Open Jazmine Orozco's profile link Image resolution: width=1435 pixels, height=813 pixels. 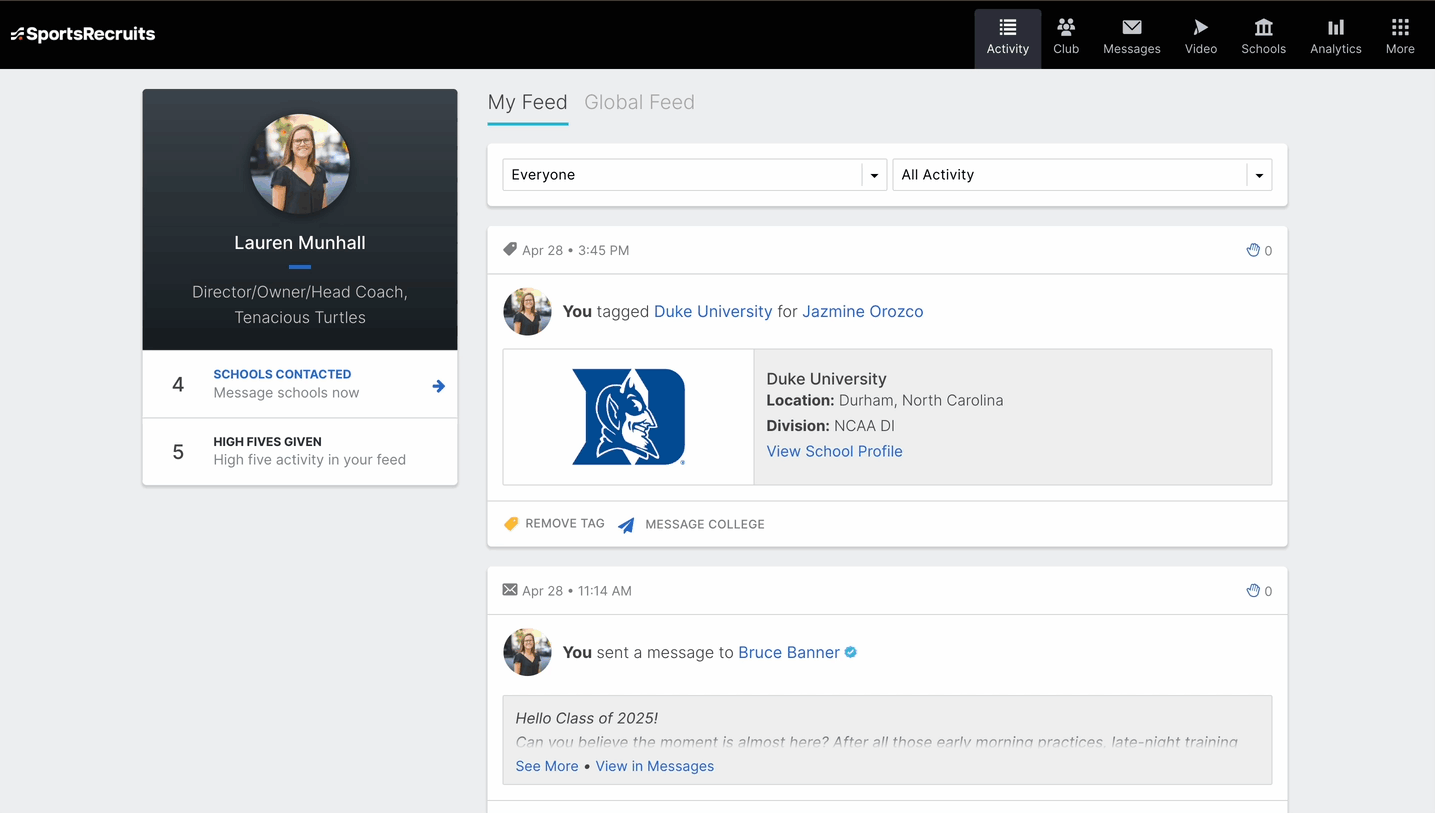point(863,312)
